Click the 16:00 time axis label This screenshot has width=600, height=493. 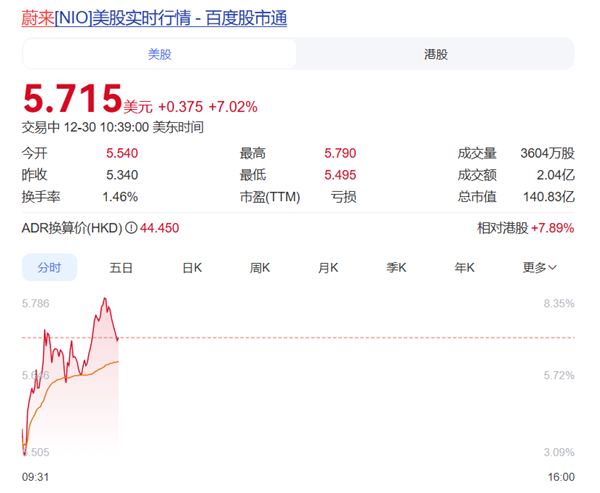tap(561, 477)
